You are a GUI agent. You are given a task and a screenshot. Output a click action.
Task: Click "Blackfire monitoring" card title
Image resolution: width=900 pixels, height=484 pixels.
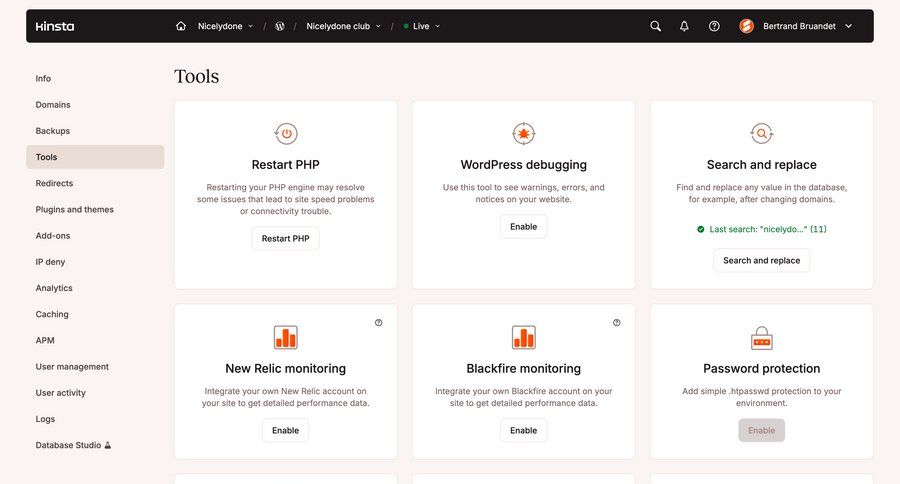523,369
